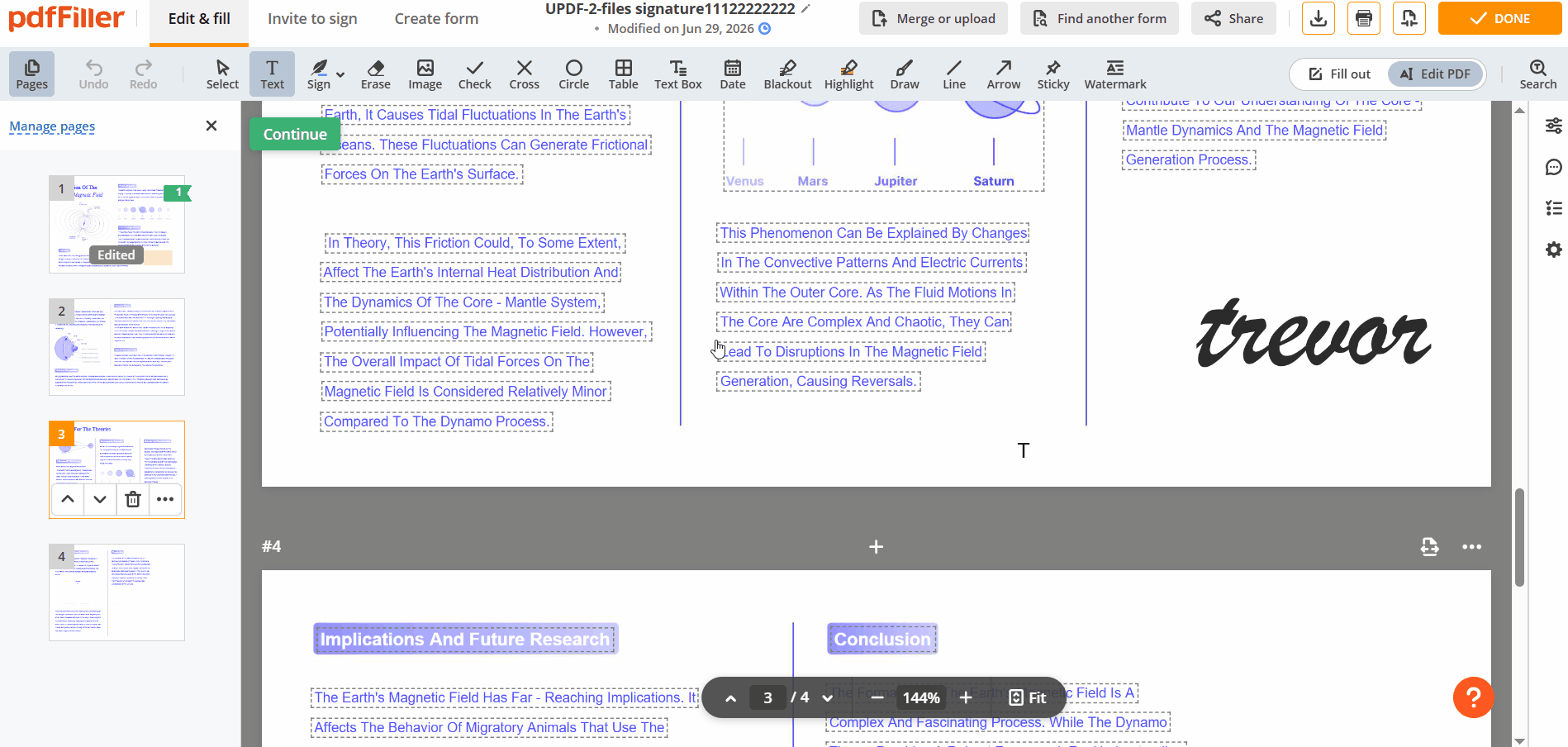This screenshot has width=1568, height=747.
Task: Click the orange DONE button
Action: tap(1499, 18)
